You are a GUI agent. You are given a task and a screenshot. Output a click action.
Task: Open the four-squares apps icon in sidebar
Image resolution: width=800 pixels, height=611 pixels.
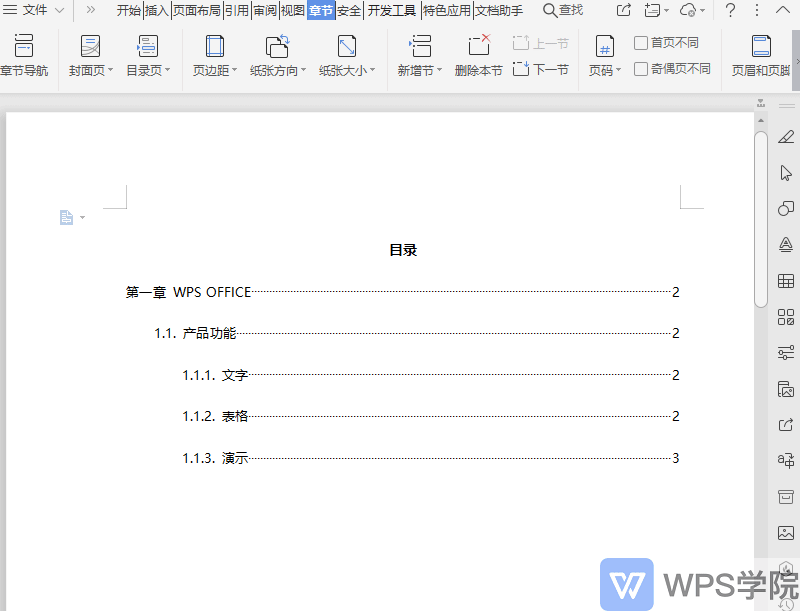[786, 317]
